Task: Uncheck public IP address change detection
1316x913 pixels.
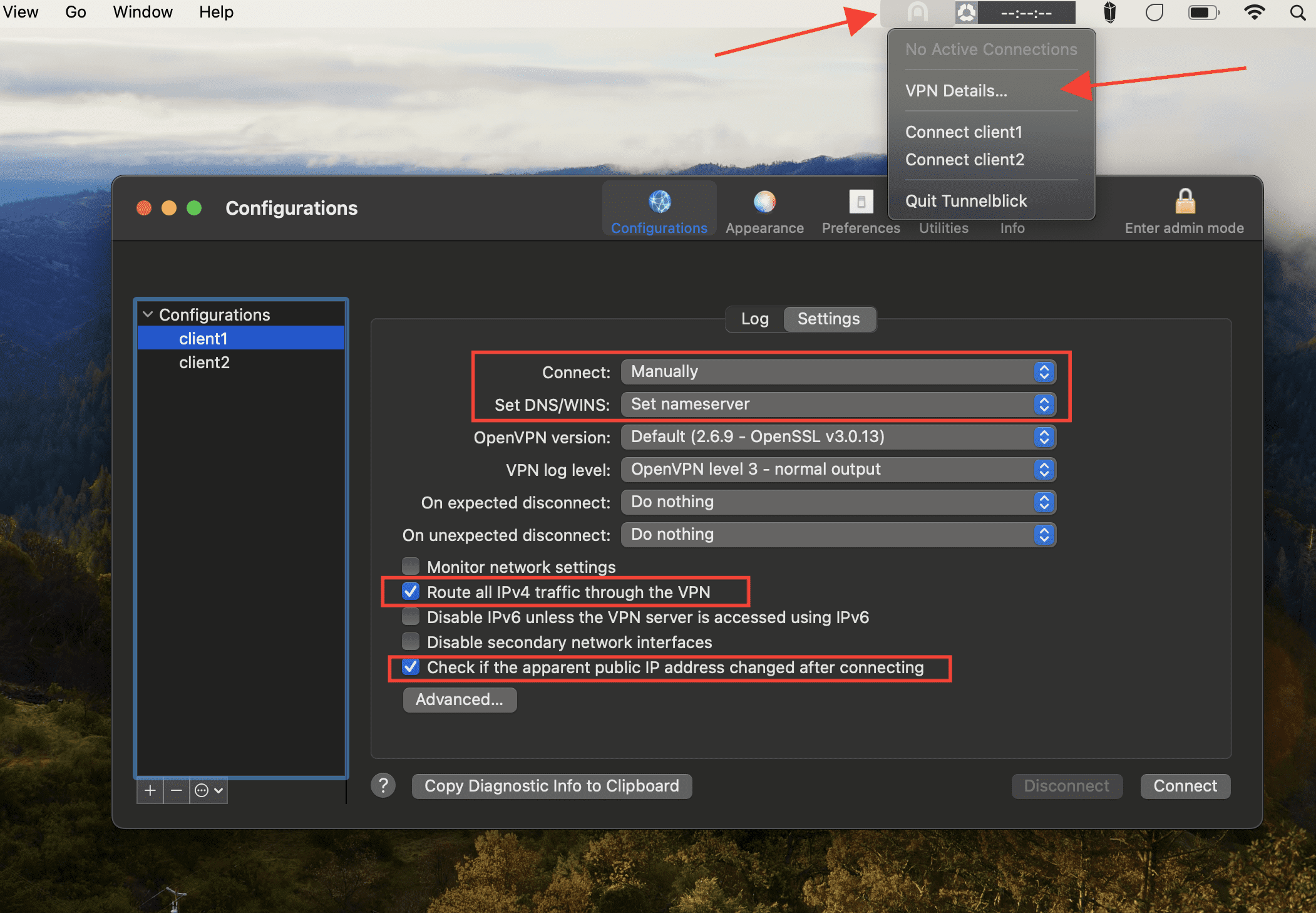Action: (x=410, y=667)
